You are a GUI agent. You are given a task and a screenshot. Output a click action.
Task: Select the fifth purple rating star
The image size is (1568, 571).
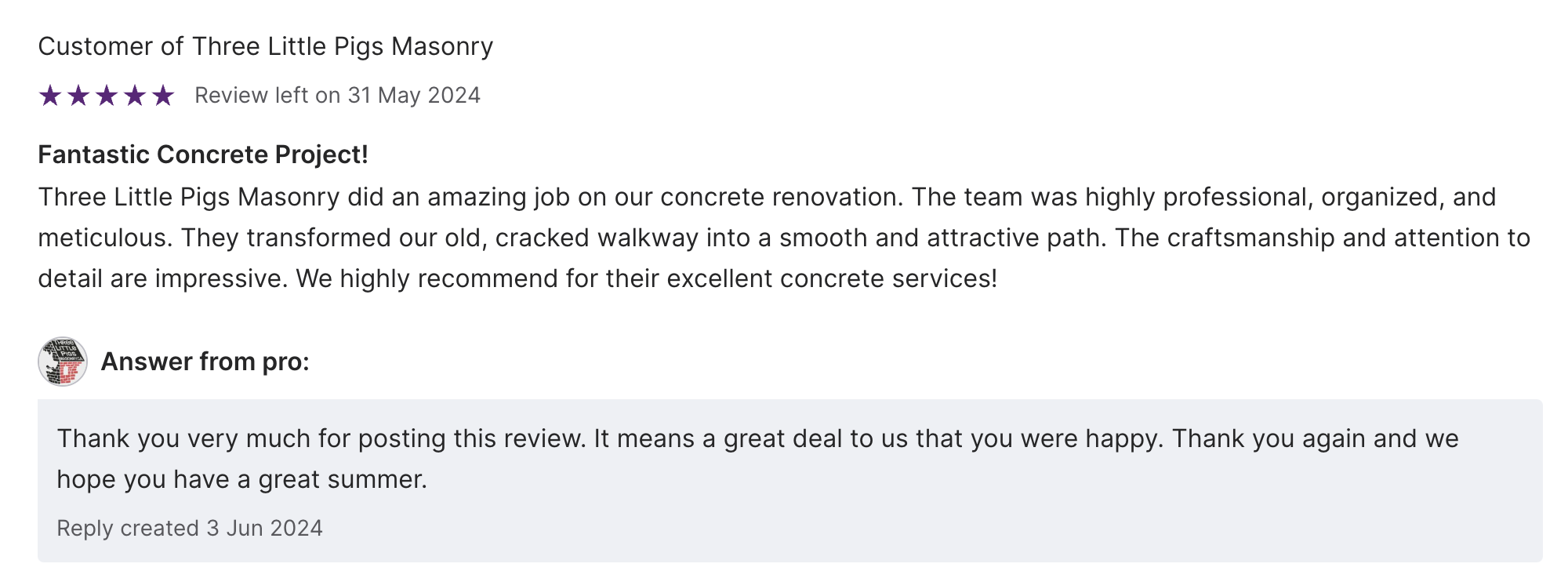click(x=163, y=96)
